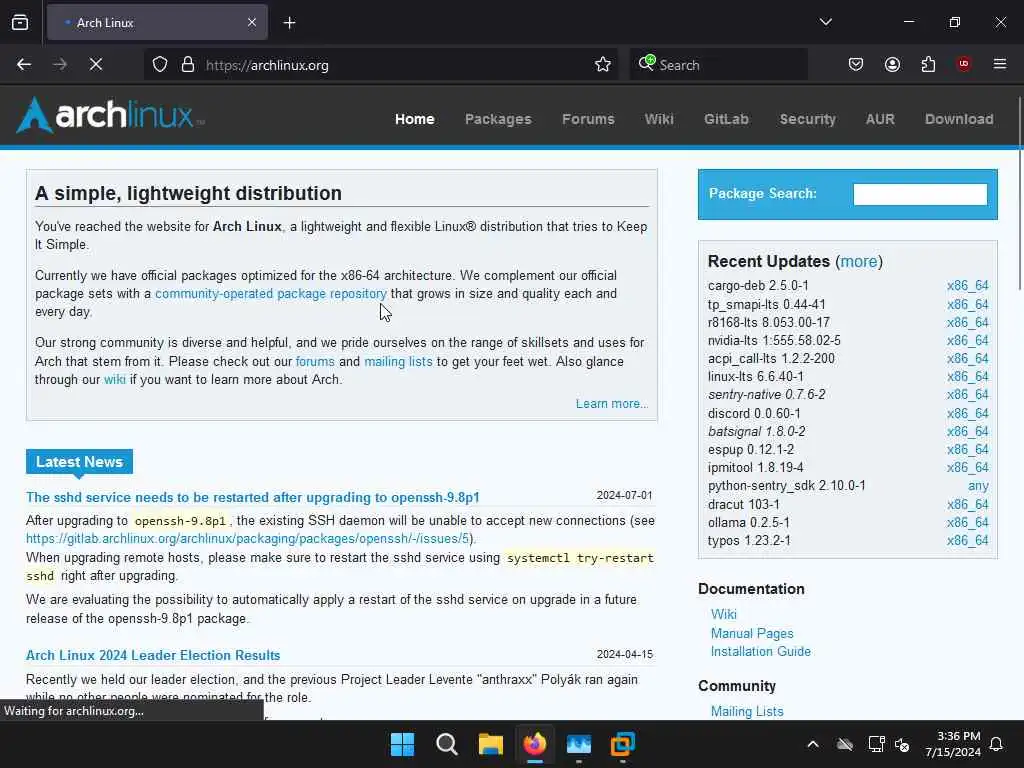Open Windows Start menu
The width and height of the screenshot is (1024, 768).
[402, 744]
